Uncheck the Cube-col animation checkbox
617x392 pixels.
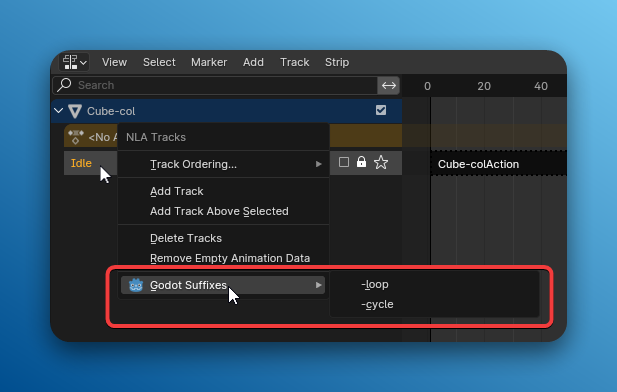[381, 110]
